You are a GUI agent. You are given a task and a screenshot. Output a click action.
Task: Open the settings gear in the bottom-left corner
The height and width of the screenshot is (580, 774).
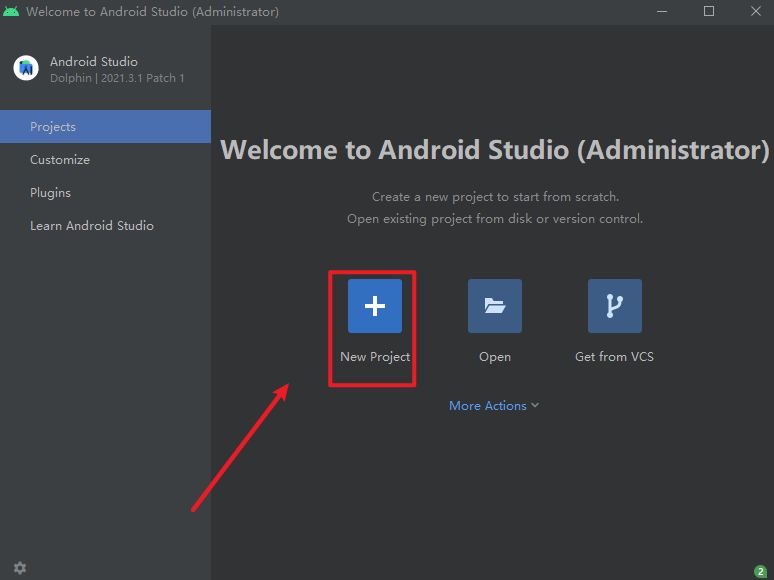point(20,568)
